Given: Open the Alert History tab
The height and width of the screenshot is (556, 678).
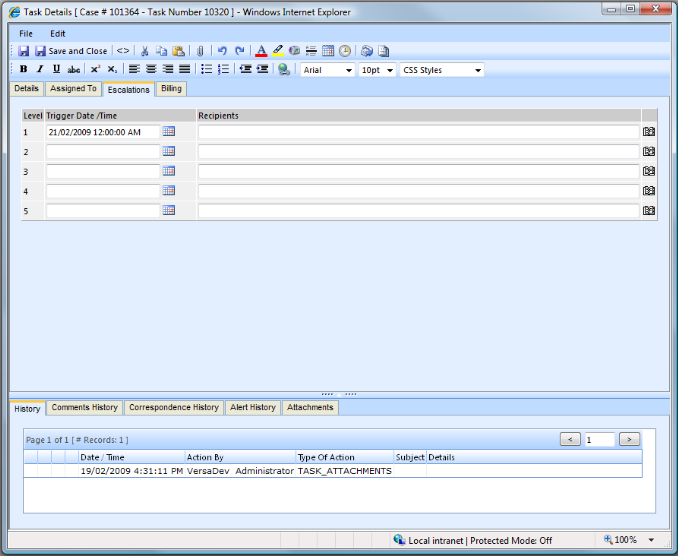Looking at the screenshot, I should pyautogui.click(x=253, y=407).
